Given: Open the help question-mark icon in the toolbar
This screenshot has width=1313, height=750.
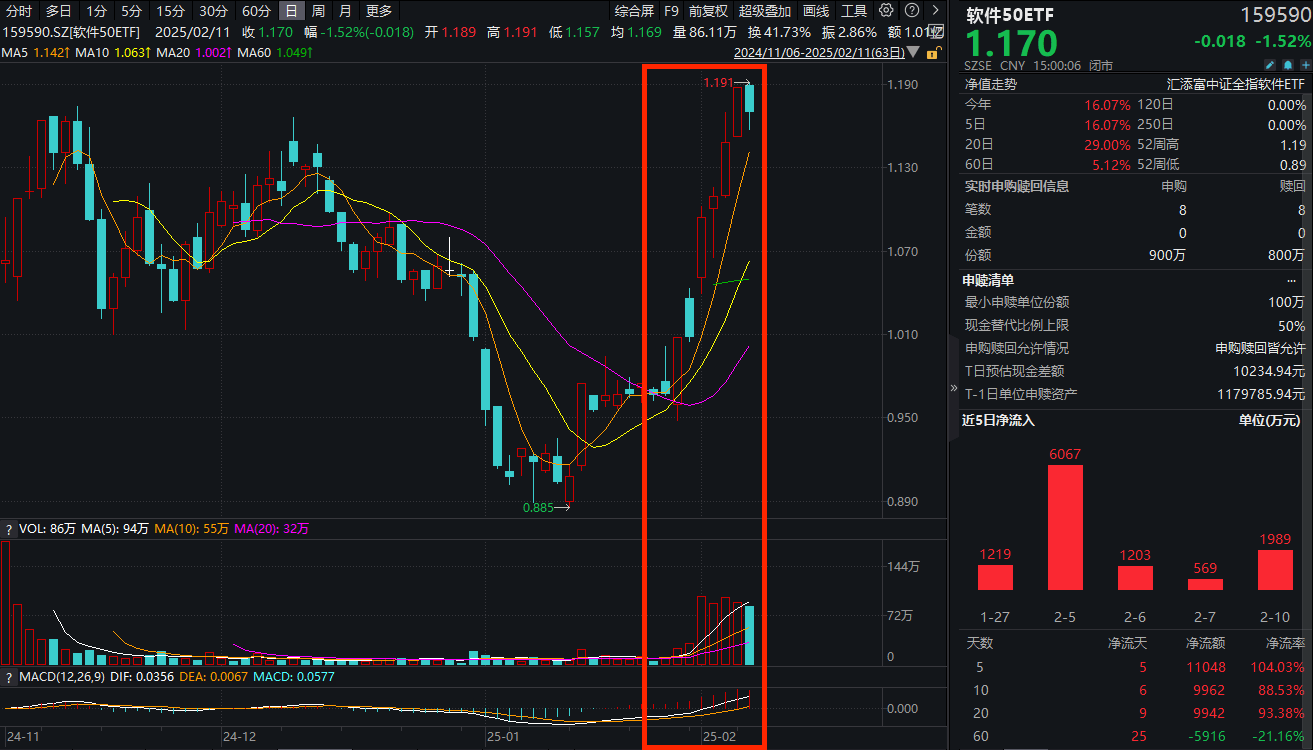Looking at the screenshot, I should [x=911, y=11].
